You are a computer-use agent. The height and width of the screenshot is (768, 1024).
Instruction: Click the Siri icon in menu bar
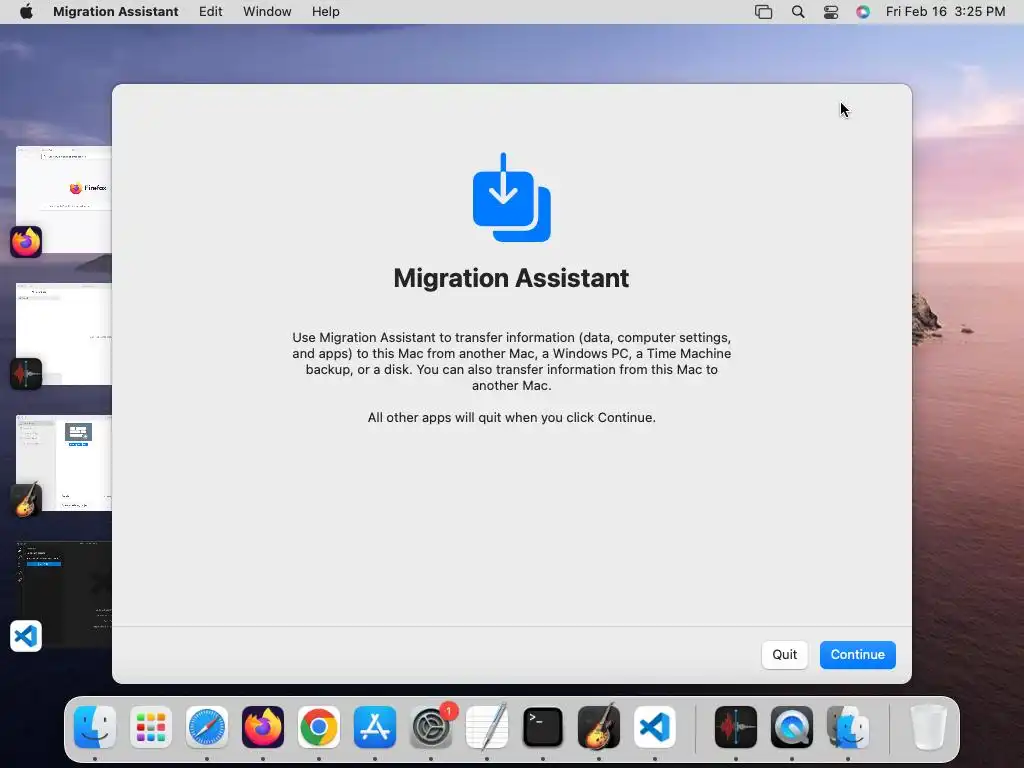point(863,12)
